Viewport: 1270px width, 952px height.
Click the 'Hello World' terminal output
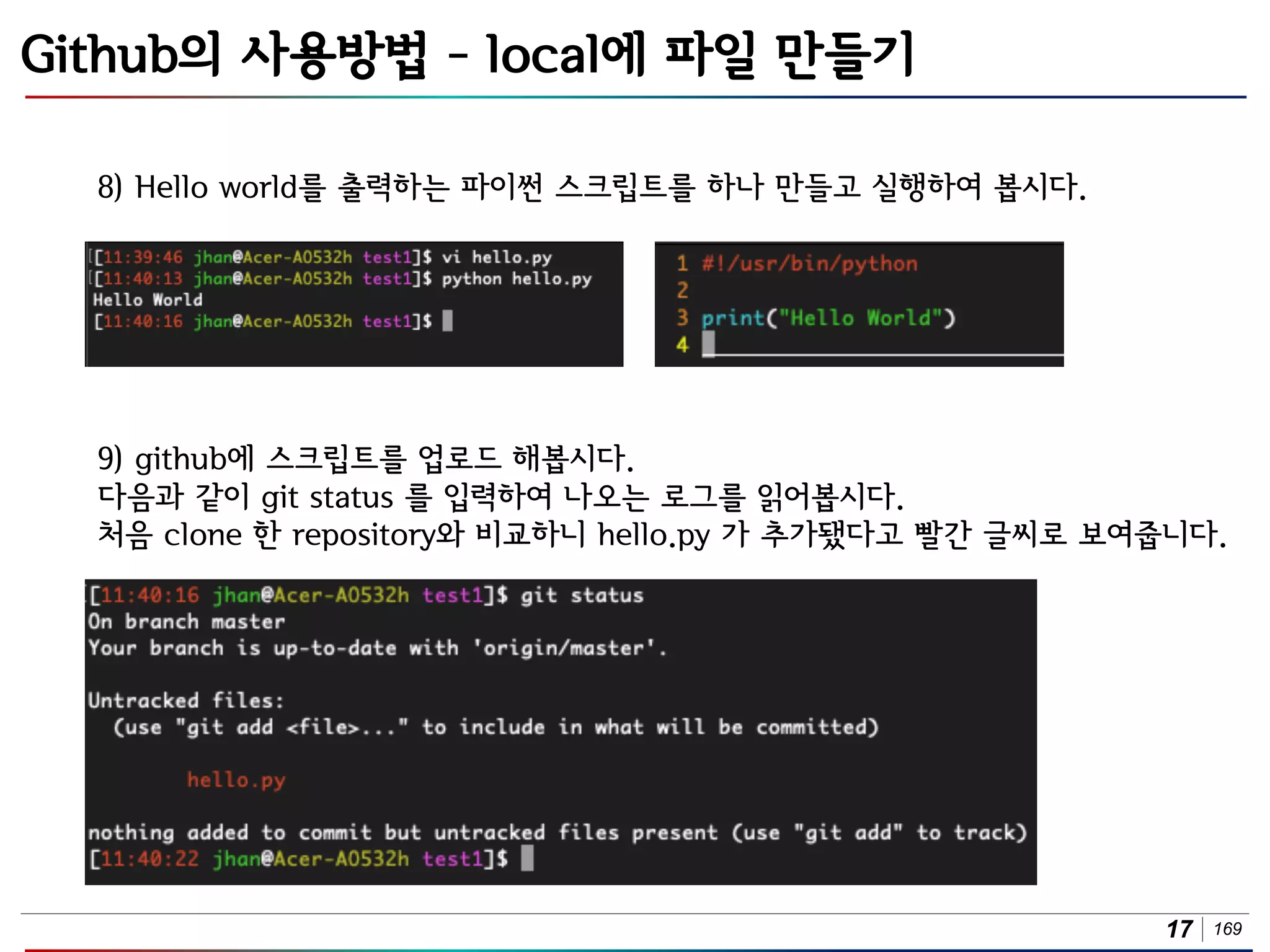tap(148, 300)
